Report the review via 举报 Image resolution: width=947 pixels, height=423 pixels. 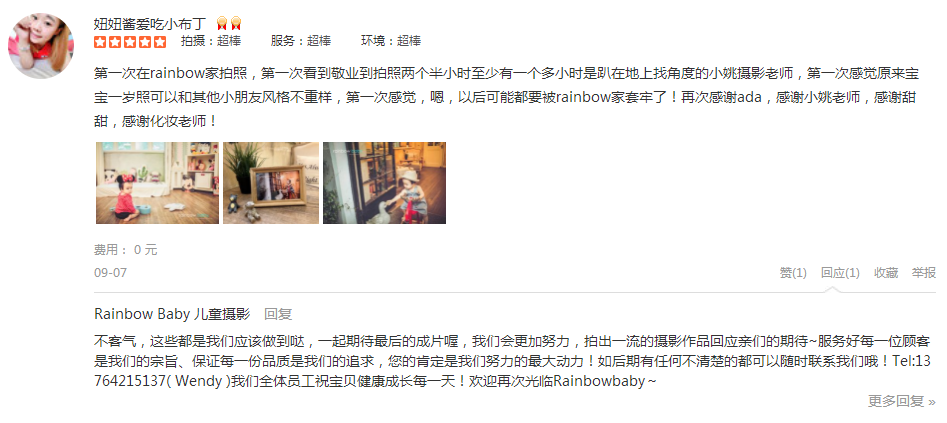924,273
